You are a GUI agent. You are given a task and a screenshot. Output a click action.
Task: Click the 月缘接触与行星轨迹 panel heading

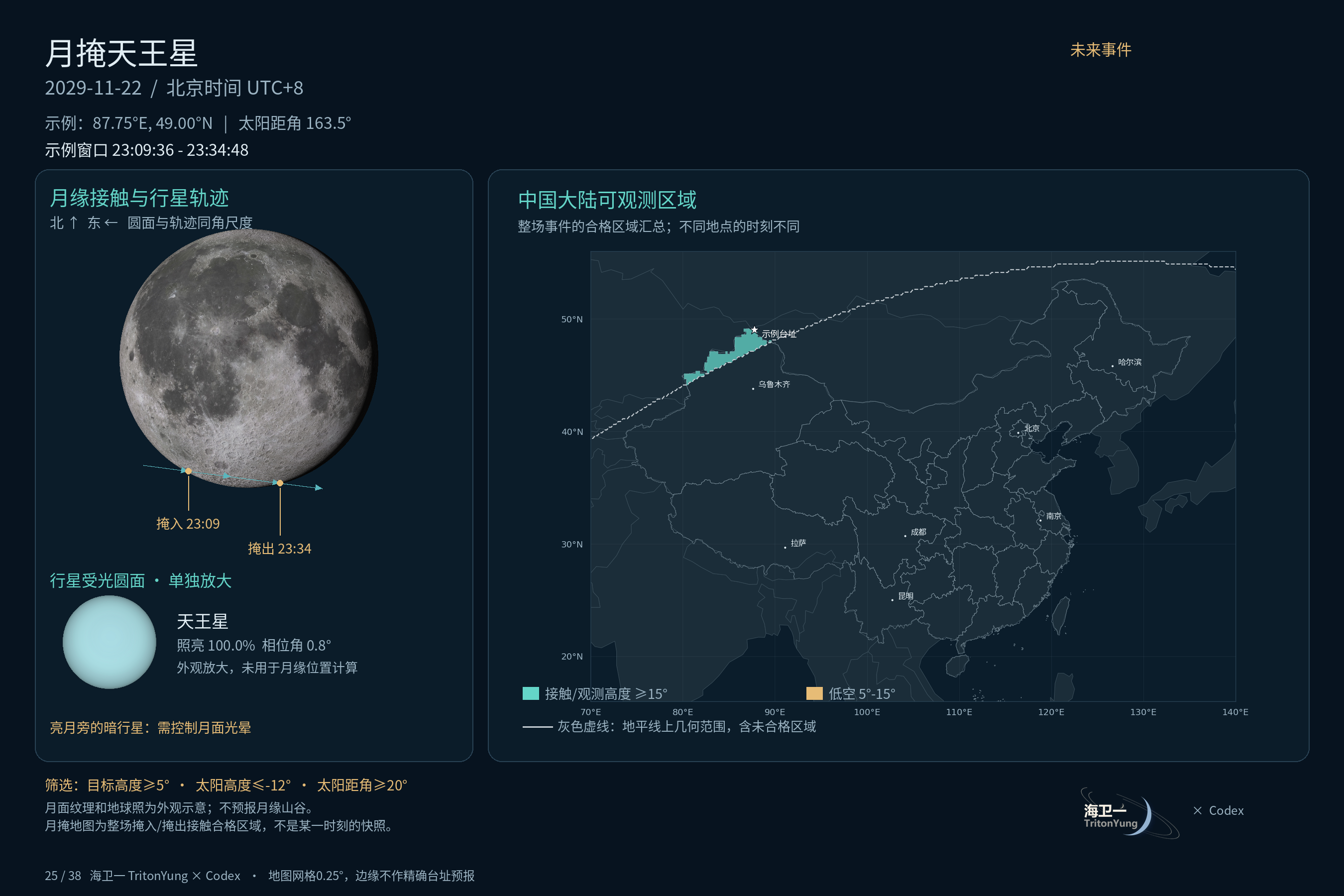coord(139,198)
